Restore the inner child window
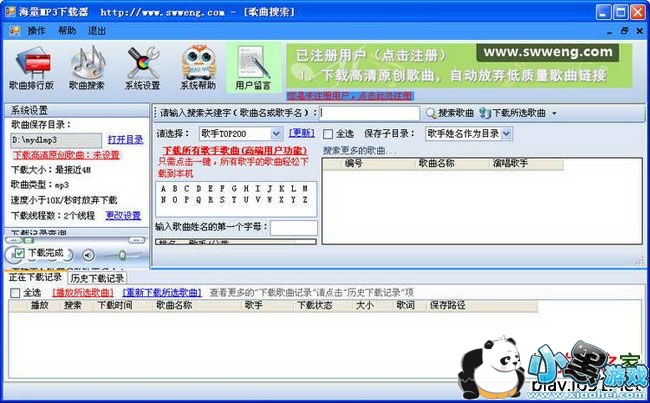 pyautogui.click(x=624, y=31)
